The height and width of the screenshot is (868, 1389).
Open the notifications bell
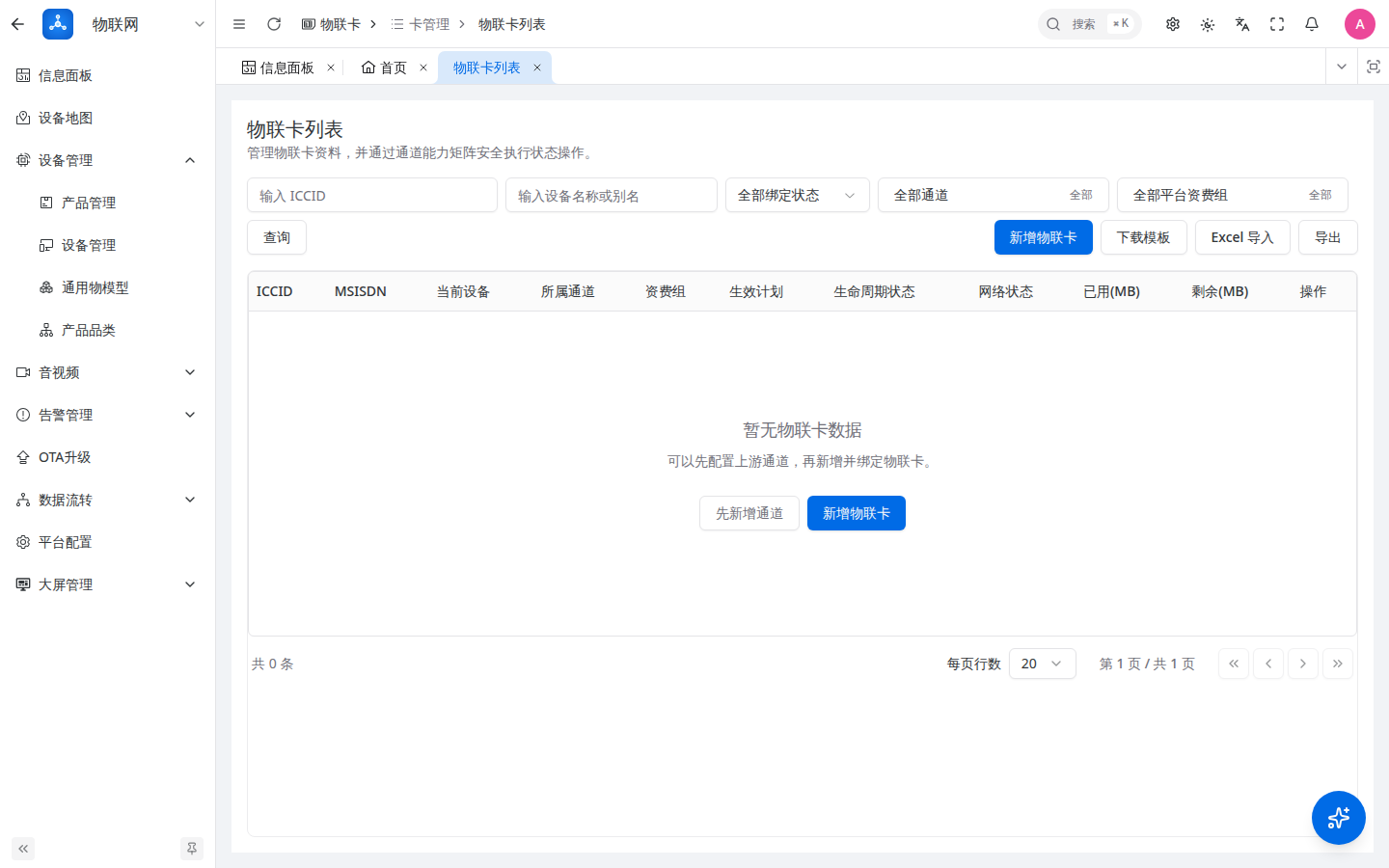coord(1312,24)
